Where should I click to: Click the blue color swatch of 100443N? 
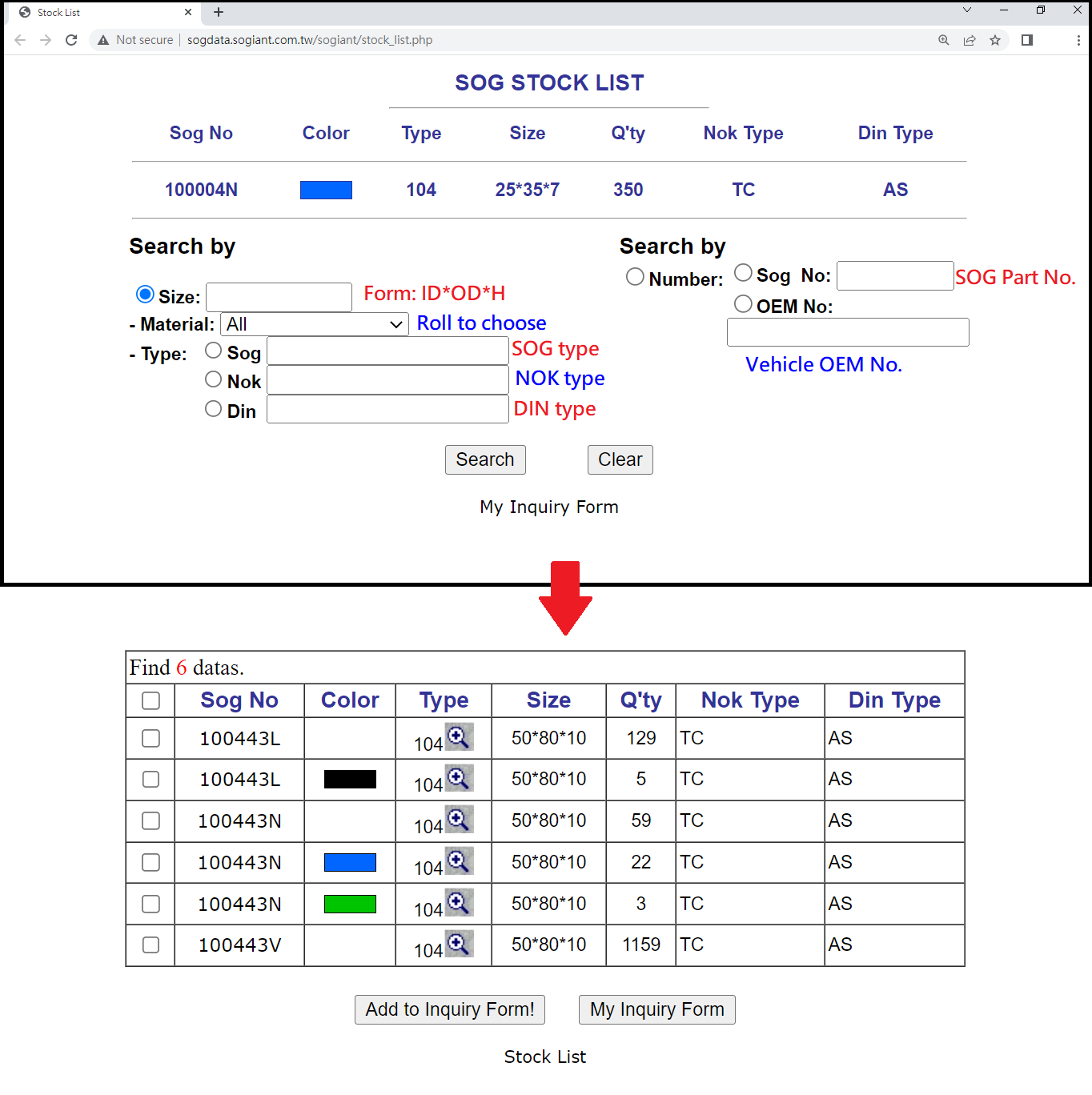point(350,862)
